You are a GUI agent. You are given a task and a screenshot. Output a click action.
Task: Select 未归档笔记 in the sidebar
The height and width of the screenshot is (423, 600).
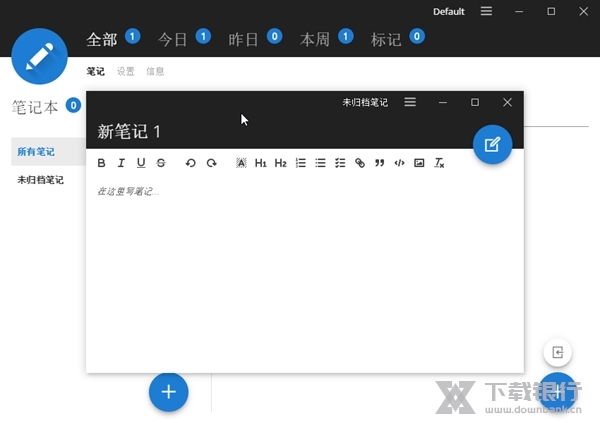[x=41, y=180]
